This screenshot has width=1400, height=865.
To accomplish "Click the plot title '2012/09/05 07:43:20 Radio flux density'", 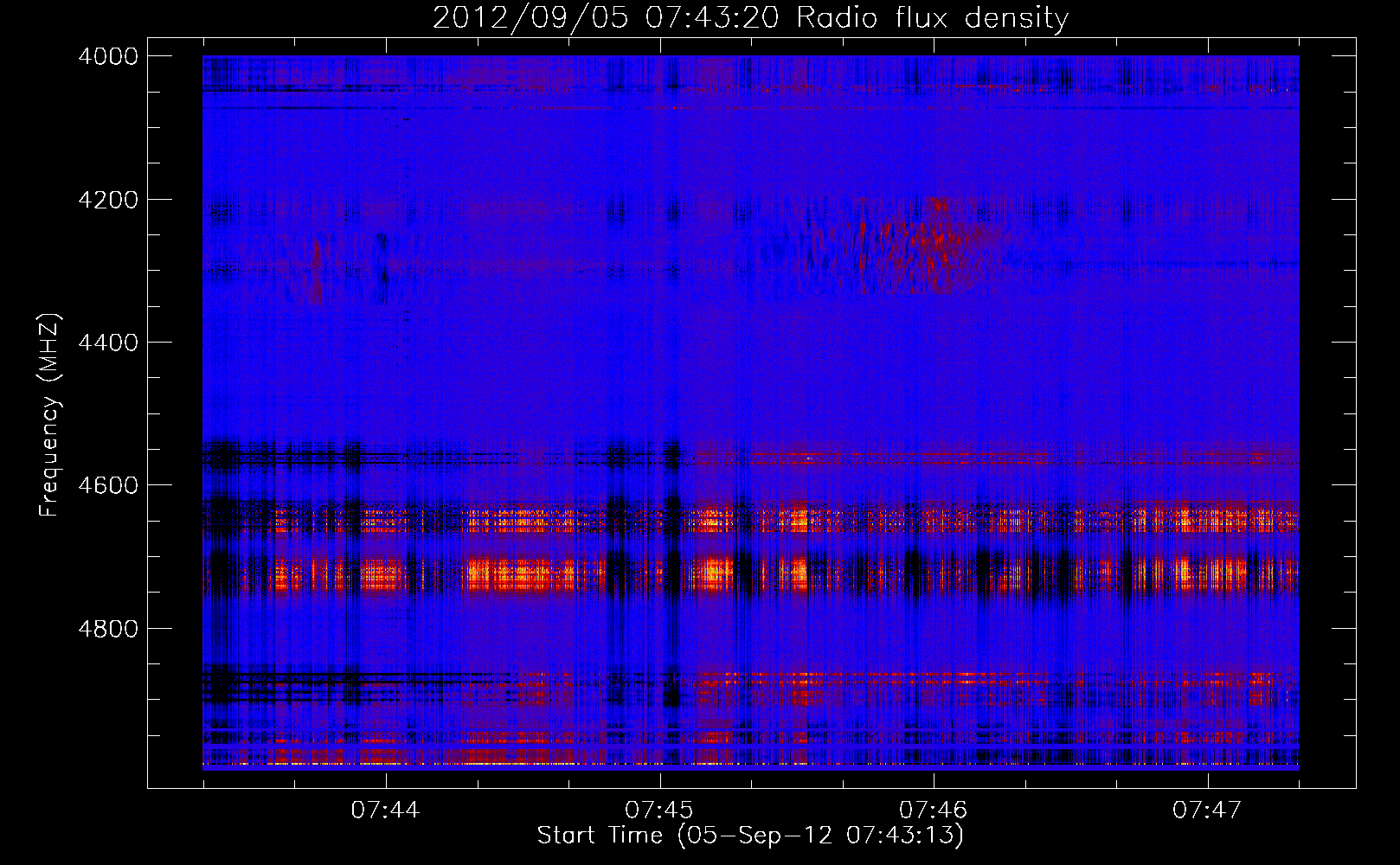I will click(x=750, y=18).
